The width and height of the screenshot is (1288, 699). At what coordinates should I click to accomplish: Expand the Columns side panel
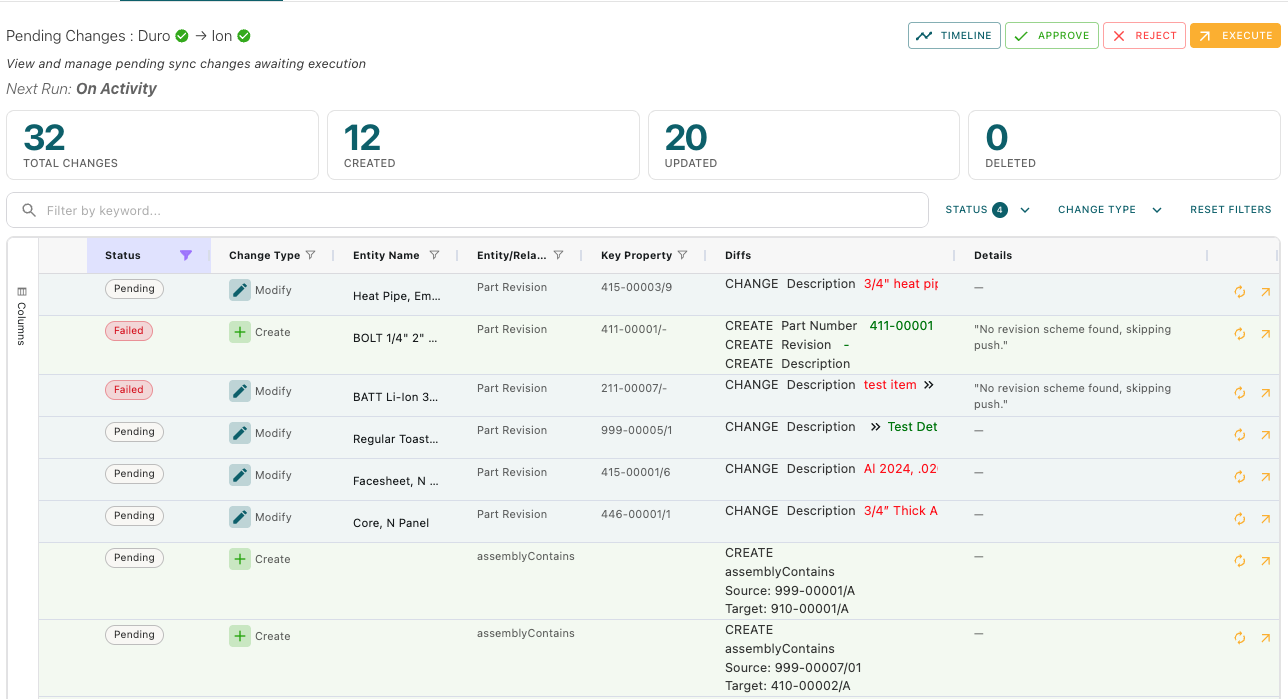click(22, 316)
